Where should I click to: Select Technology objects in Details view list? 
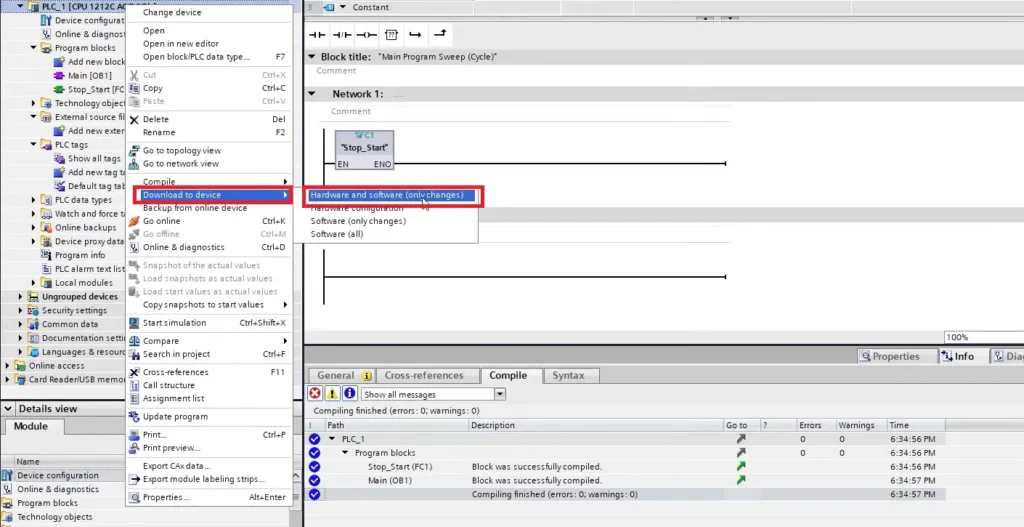pos(54,517)
